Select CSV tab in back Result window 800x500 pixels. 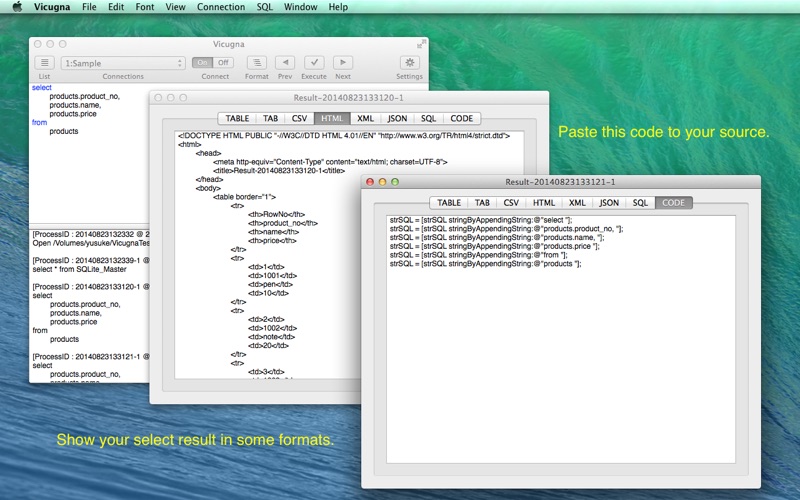click(299, 118)
